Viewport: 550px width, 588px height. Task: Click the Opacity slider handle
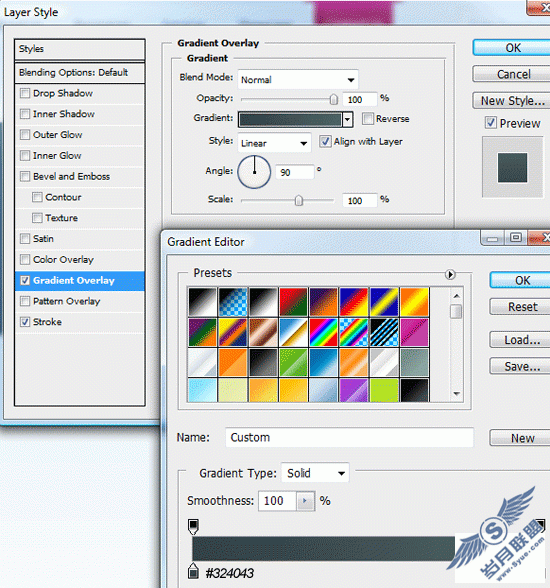[333, 99]
